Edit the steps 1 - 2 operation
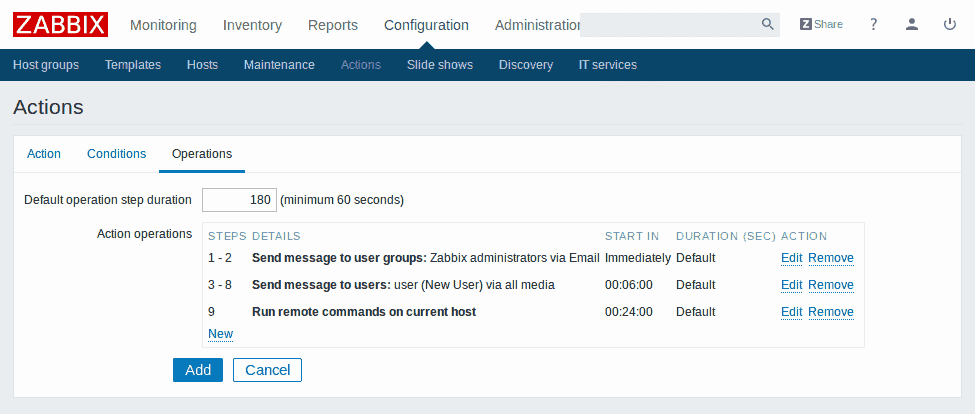The height and width of the screenshot is (414, 975). click(791, 258)
